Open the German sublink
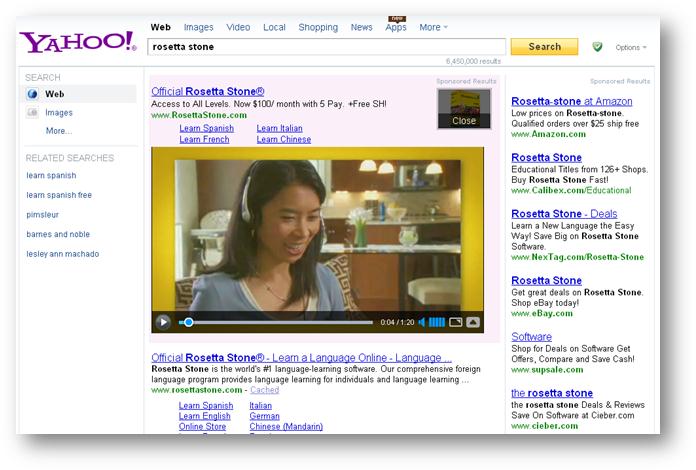The image size is (696, 470). tap(265, 416)
